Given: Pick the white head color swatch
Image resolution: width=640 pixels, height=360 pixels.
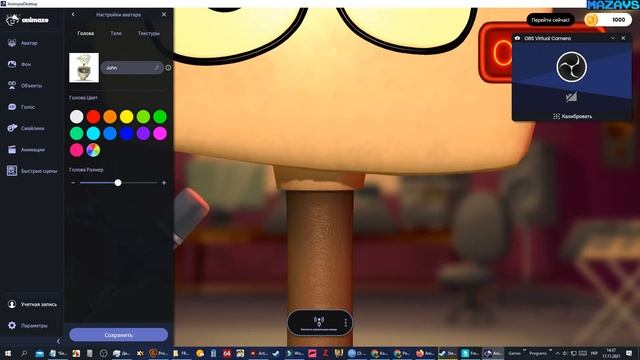Looking at the screenshot, I should (76, 117).
